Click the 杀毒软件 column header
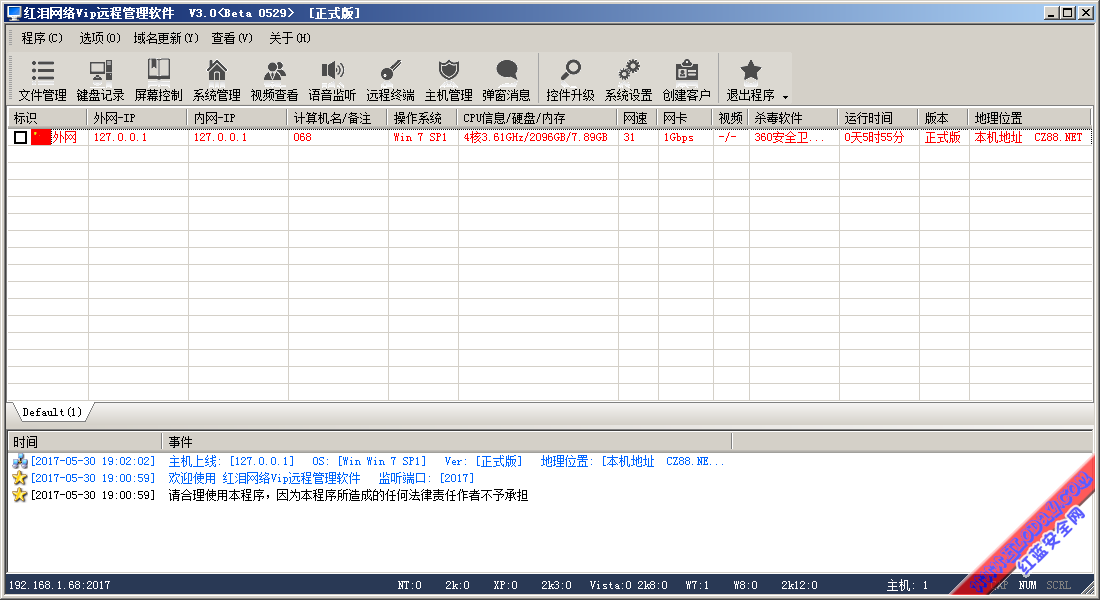The image size is (1100, 600). [x=794, y=118]
